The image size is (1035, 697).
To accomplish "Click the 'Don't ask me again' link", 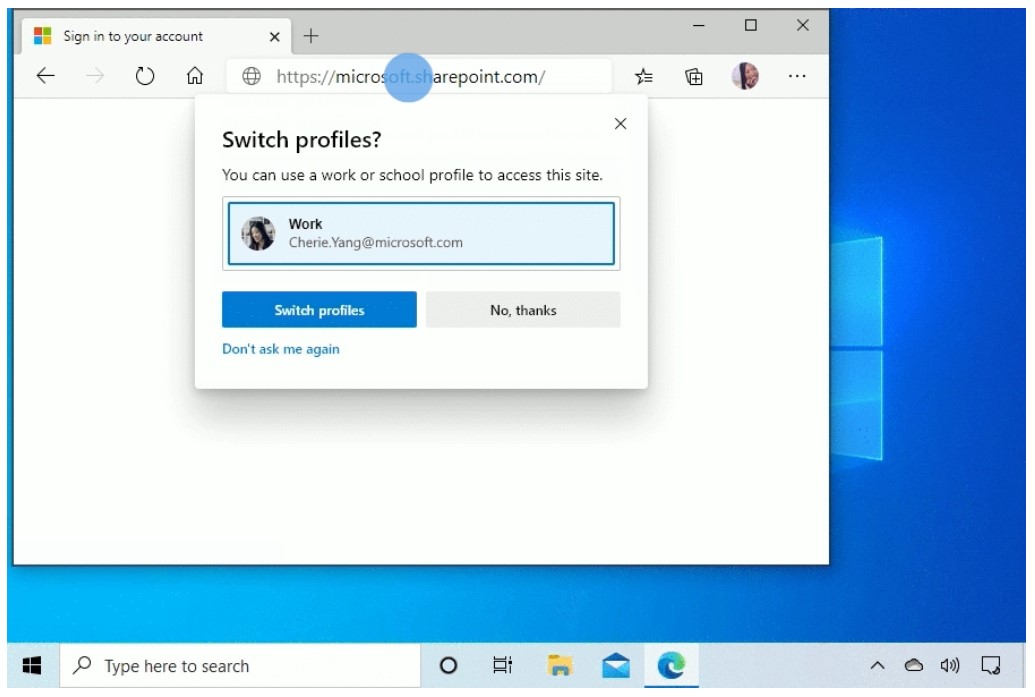I will pyautogui.click(x=281, y=349).
